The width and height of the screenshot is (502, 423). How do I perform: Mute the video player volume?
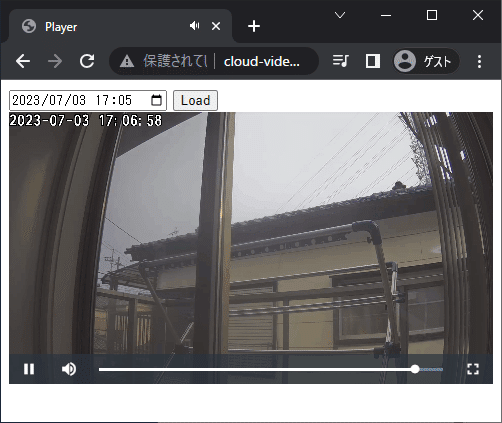pos(69,369)
